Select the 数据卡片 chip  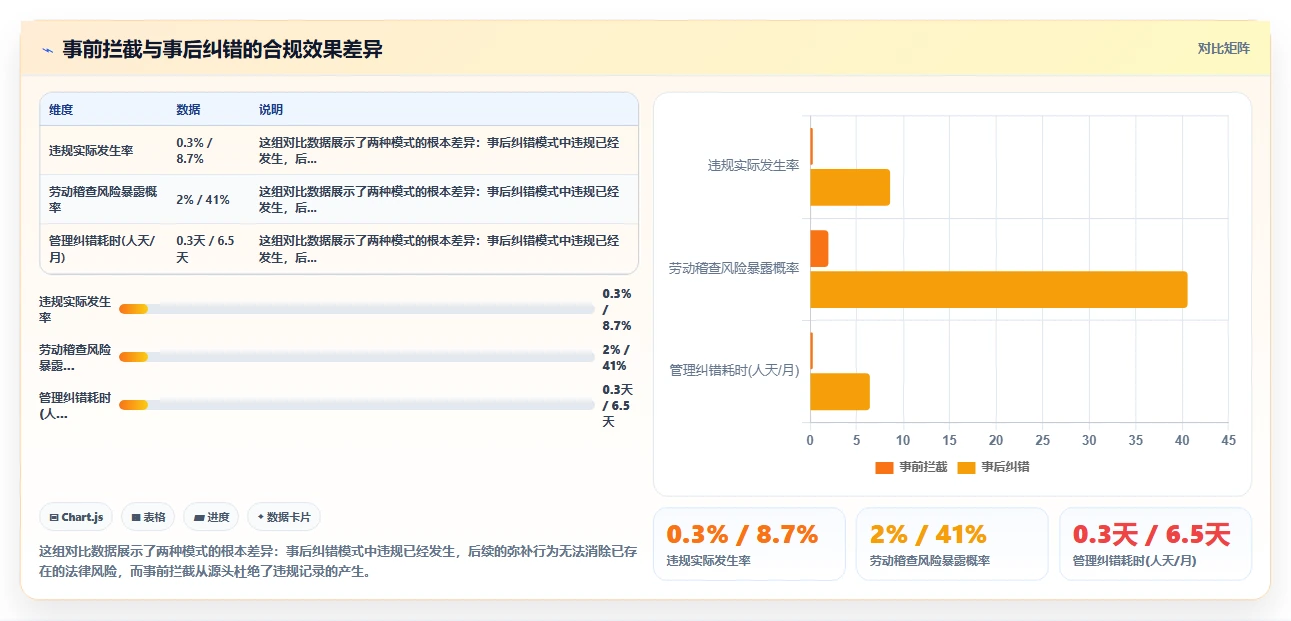tap(284, 517)
